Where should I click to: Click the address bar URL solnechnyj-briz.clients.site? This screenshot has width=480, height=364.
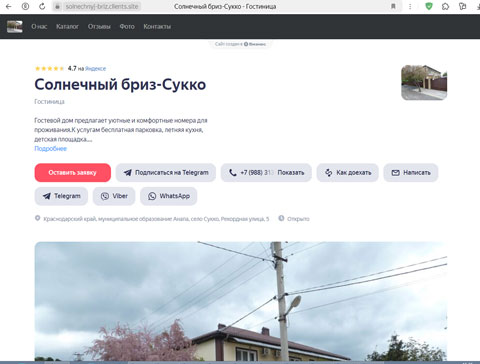click(x=102, y=6)
